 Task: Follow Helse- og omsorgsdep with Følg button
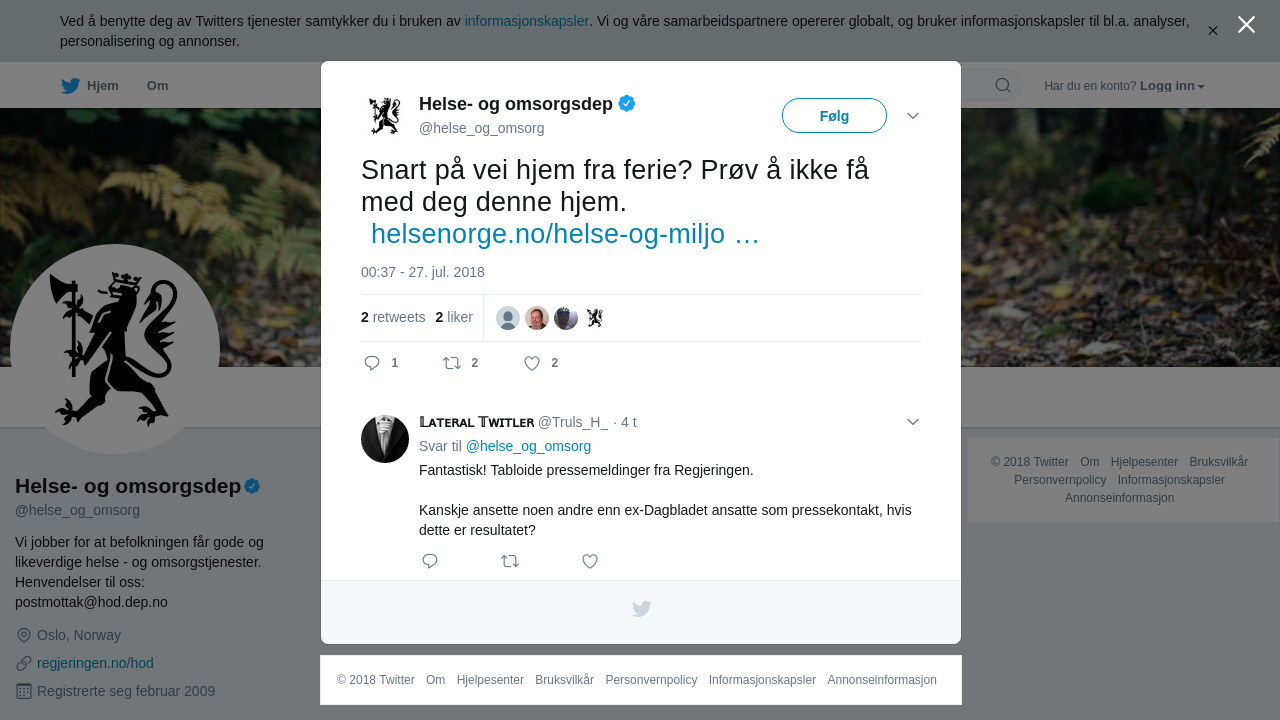tap(834, 116)
